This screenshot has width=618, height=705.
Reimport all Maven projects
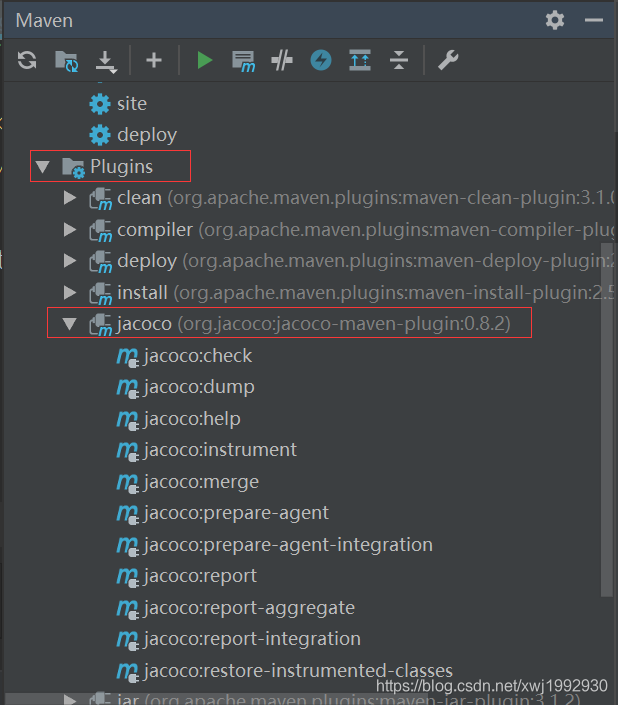27,60
